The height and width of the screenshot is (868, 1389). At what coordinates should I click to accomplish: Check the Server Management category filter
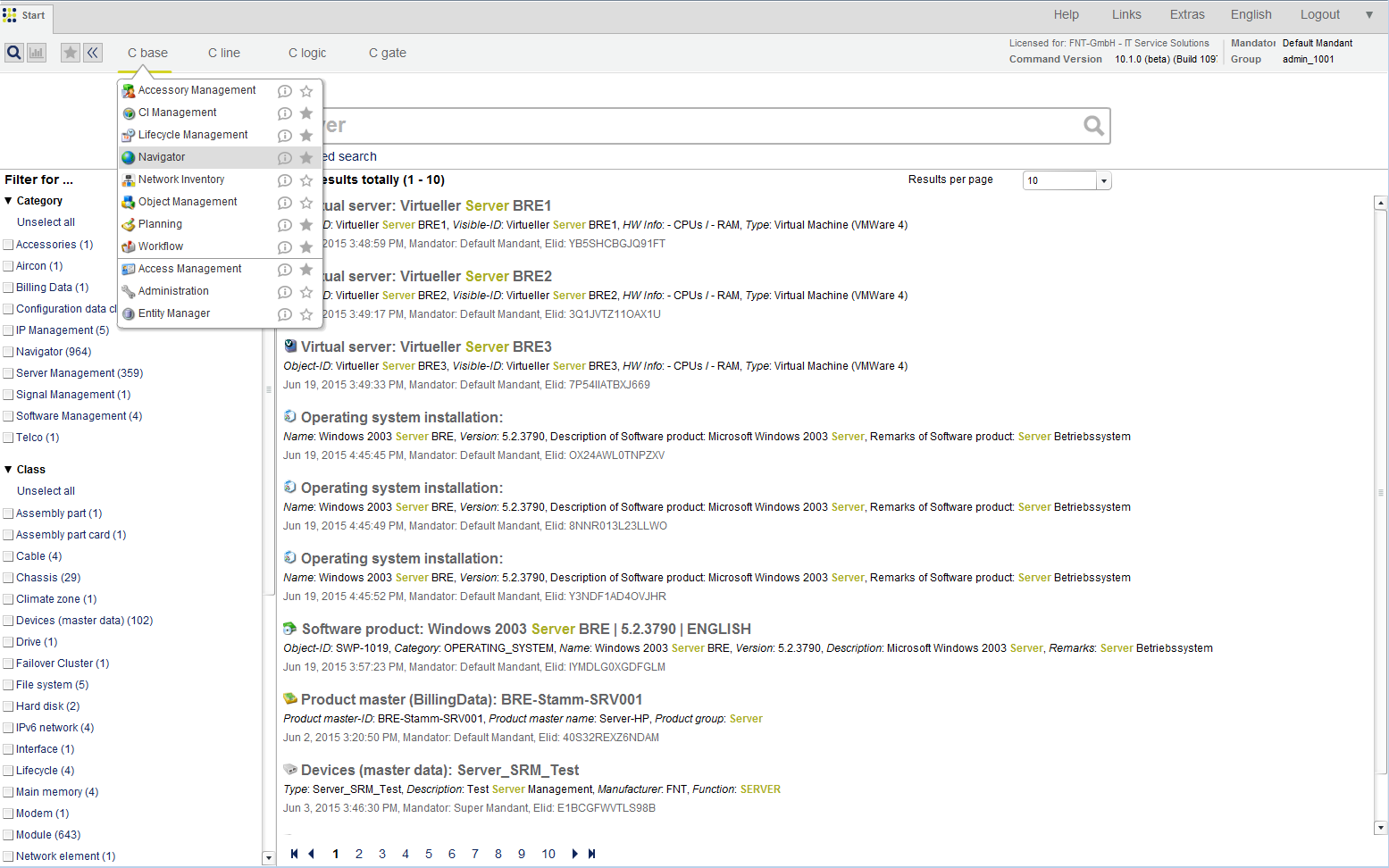point(9,373)
